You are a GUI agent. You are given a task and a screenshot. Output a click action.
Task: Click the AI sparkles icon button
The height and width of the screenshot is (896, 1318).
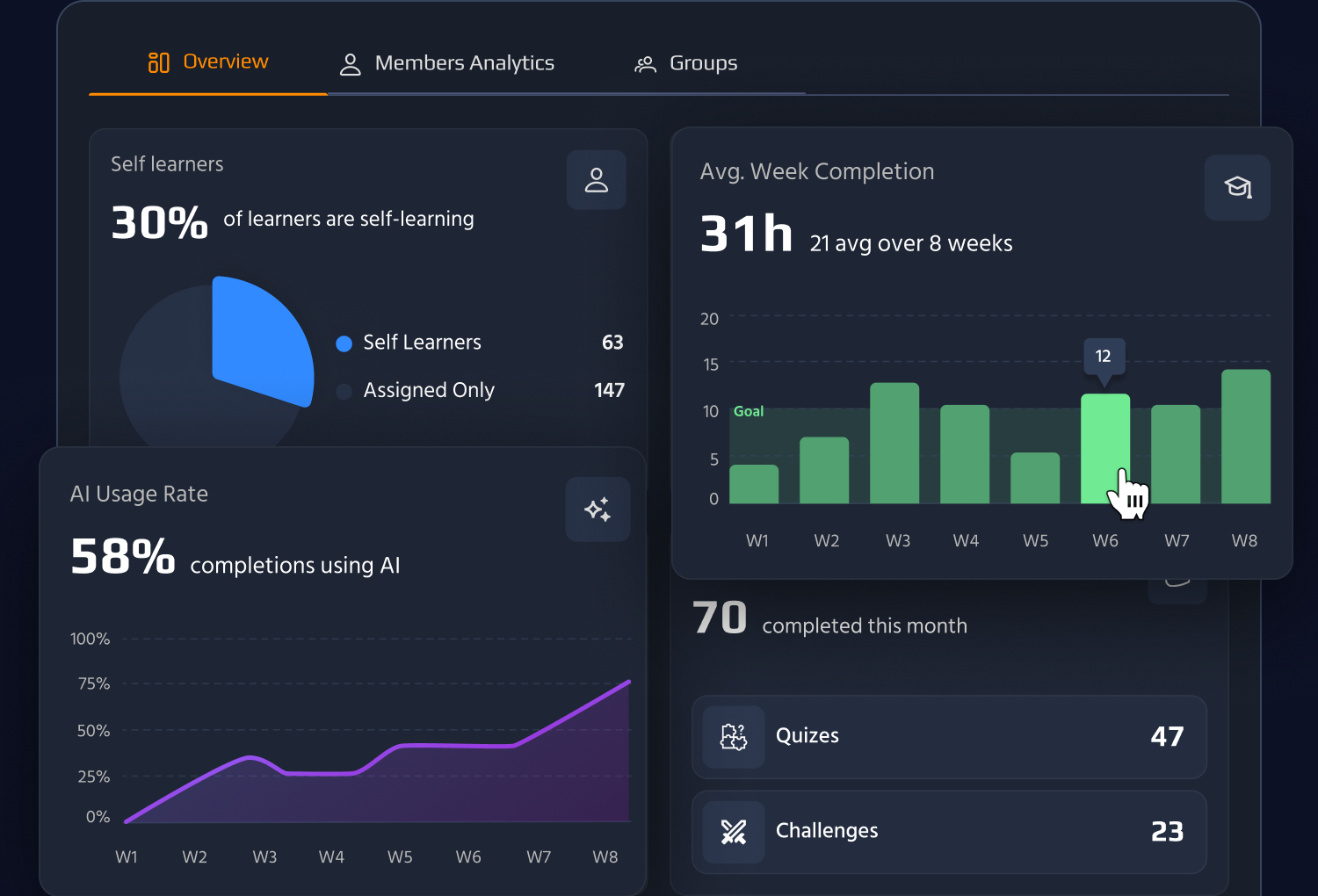(598, 509)
